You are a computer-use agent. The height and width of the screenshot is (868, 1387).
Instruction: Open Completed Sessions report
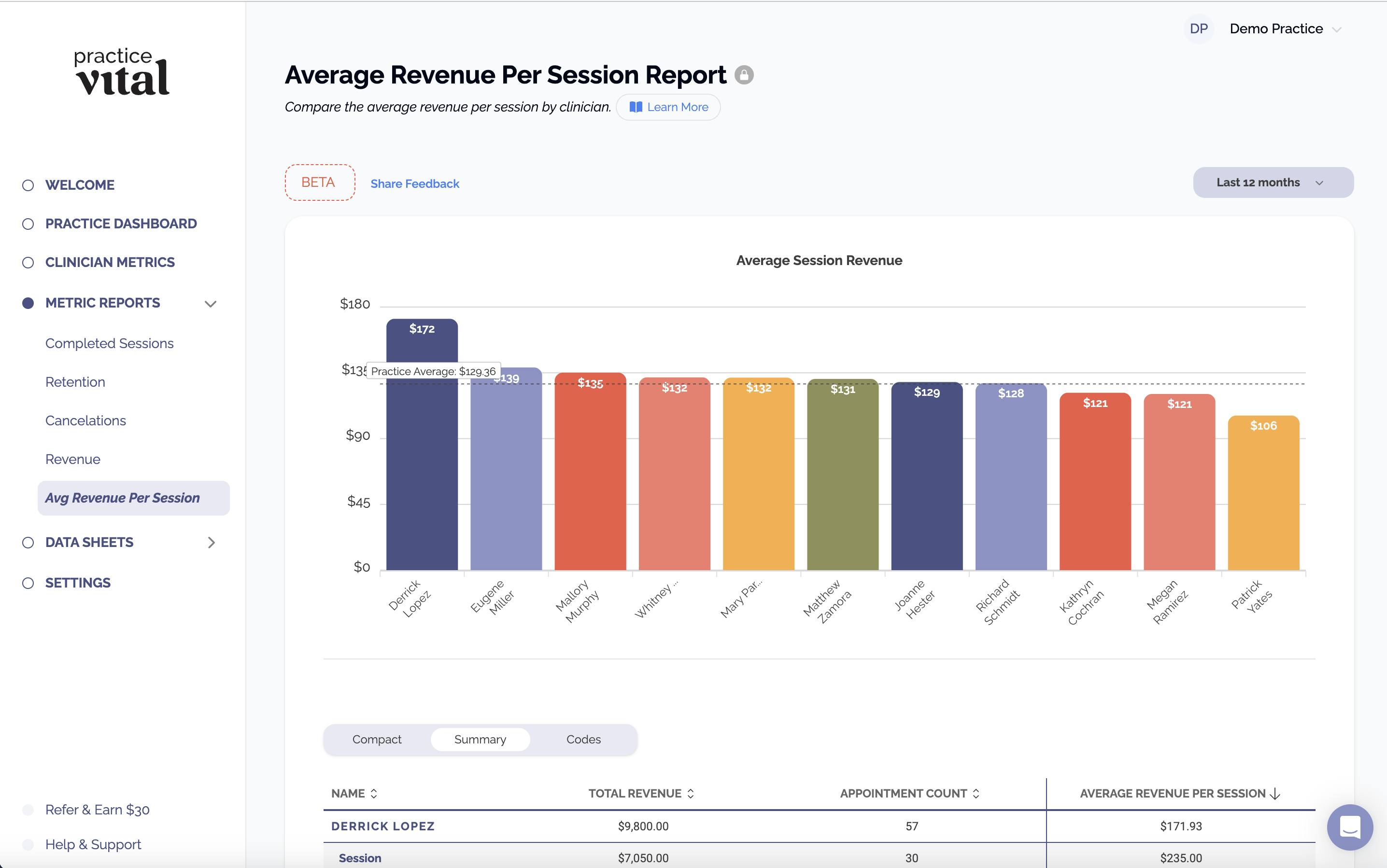[109, 343]
